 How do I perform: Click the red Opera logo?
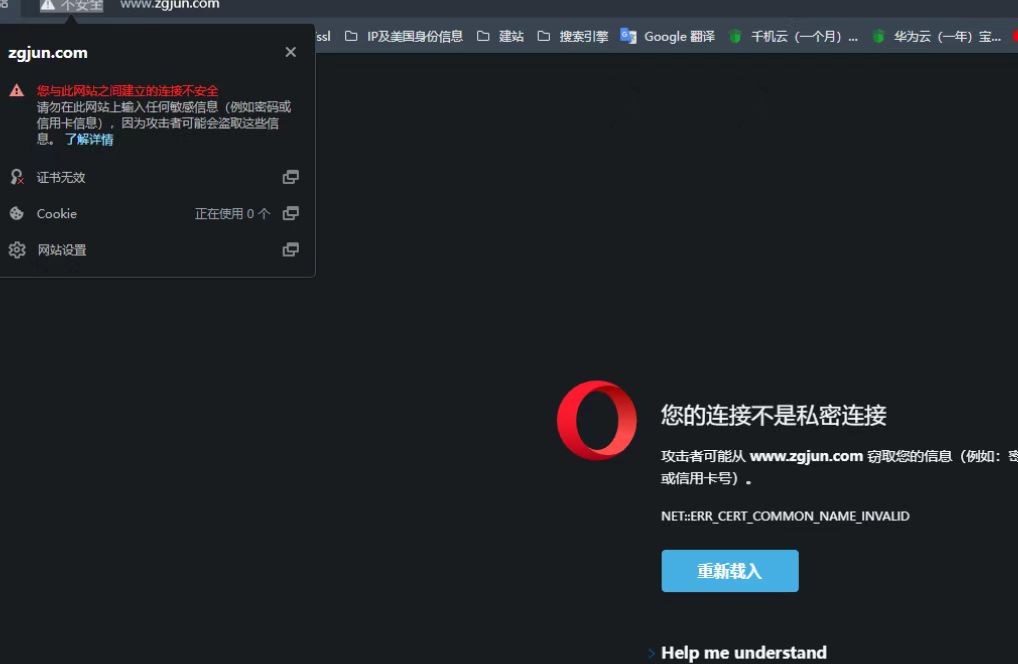click(x=597, y=420)
